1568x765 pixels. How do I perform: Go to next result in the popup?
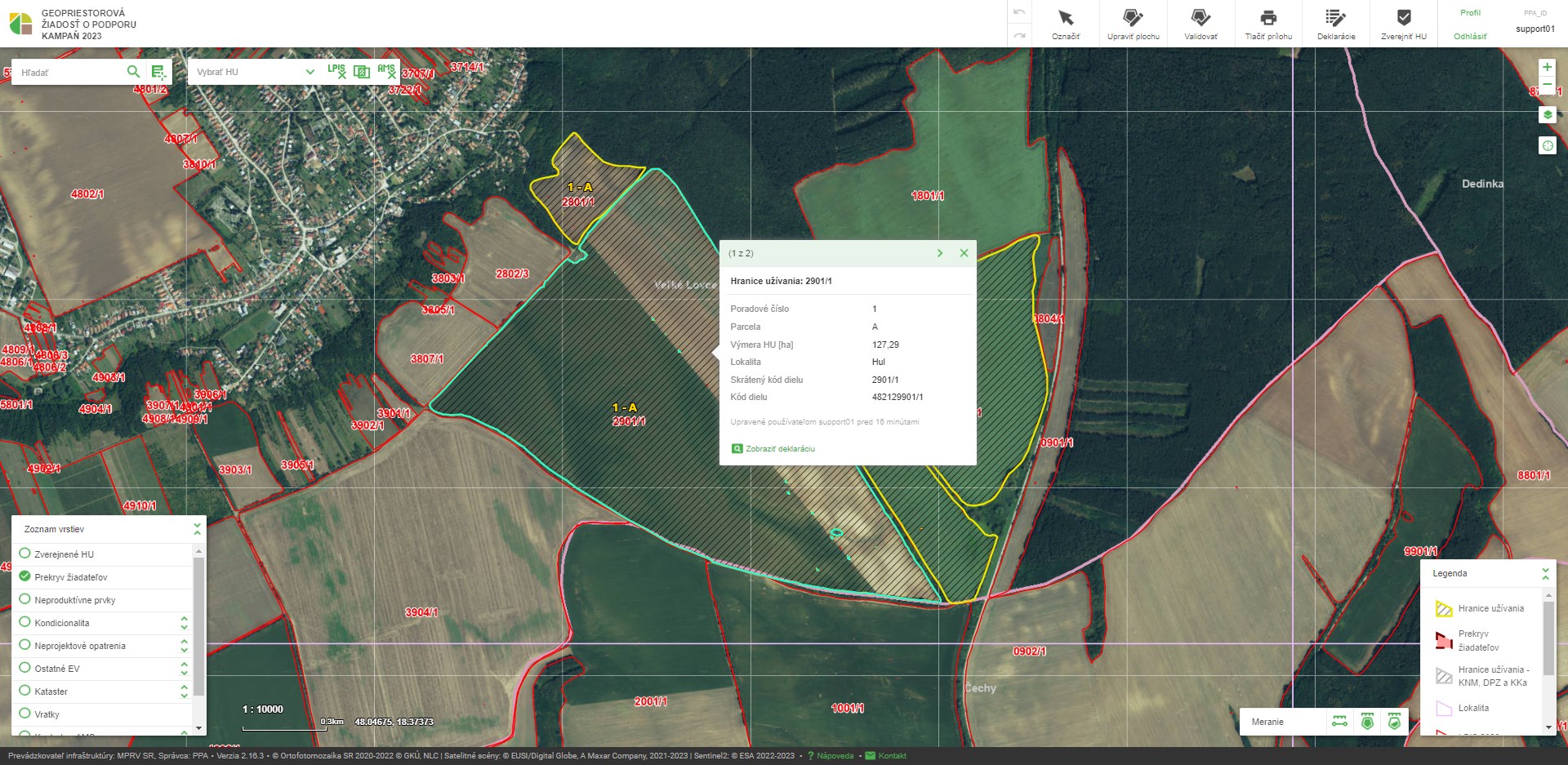(940, 253)
